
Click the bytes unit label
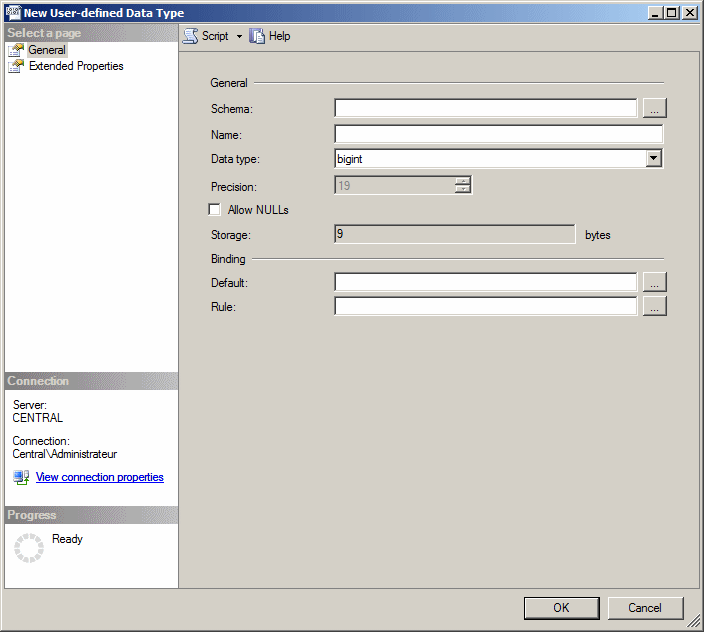598,235
